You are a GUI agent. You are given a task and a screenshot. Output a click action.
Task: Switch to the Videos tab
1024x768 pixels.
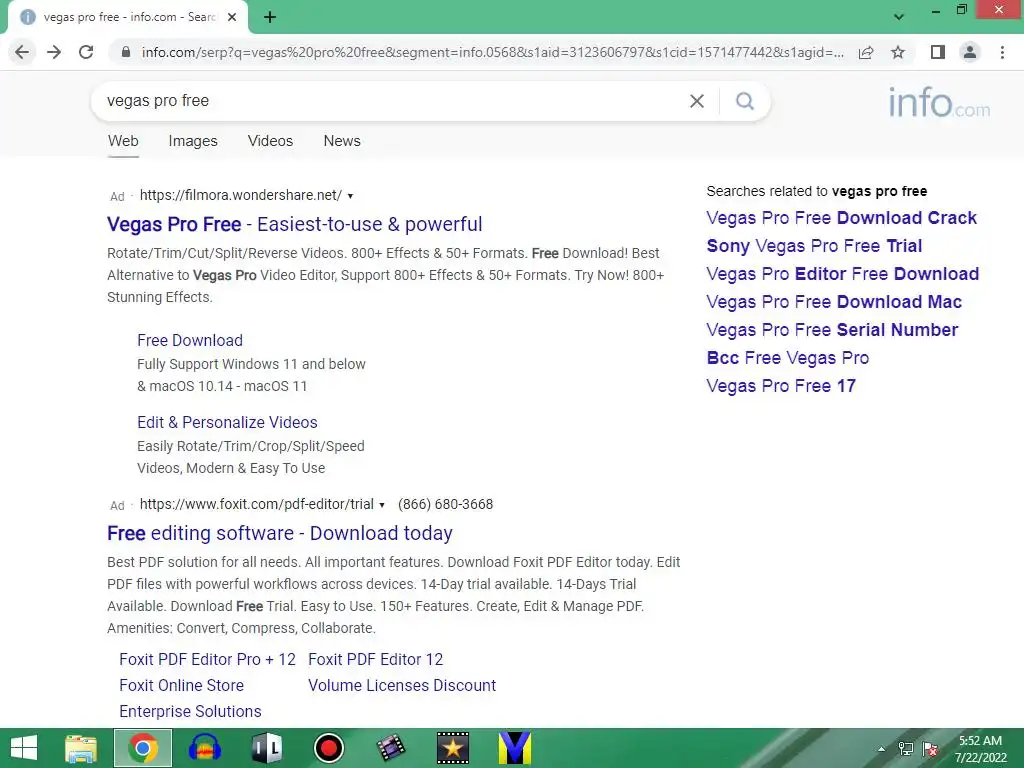tap(270, 141)
